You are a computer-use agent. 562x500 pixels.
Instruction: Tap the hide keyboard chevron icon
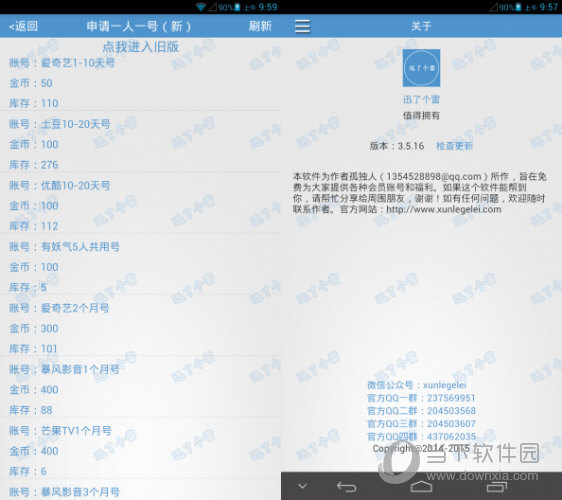coord(303,486)
